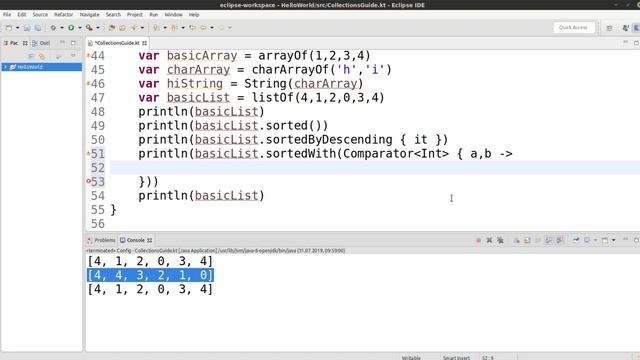
Task: Open the Window menu
Action: [x=173, y=15]
